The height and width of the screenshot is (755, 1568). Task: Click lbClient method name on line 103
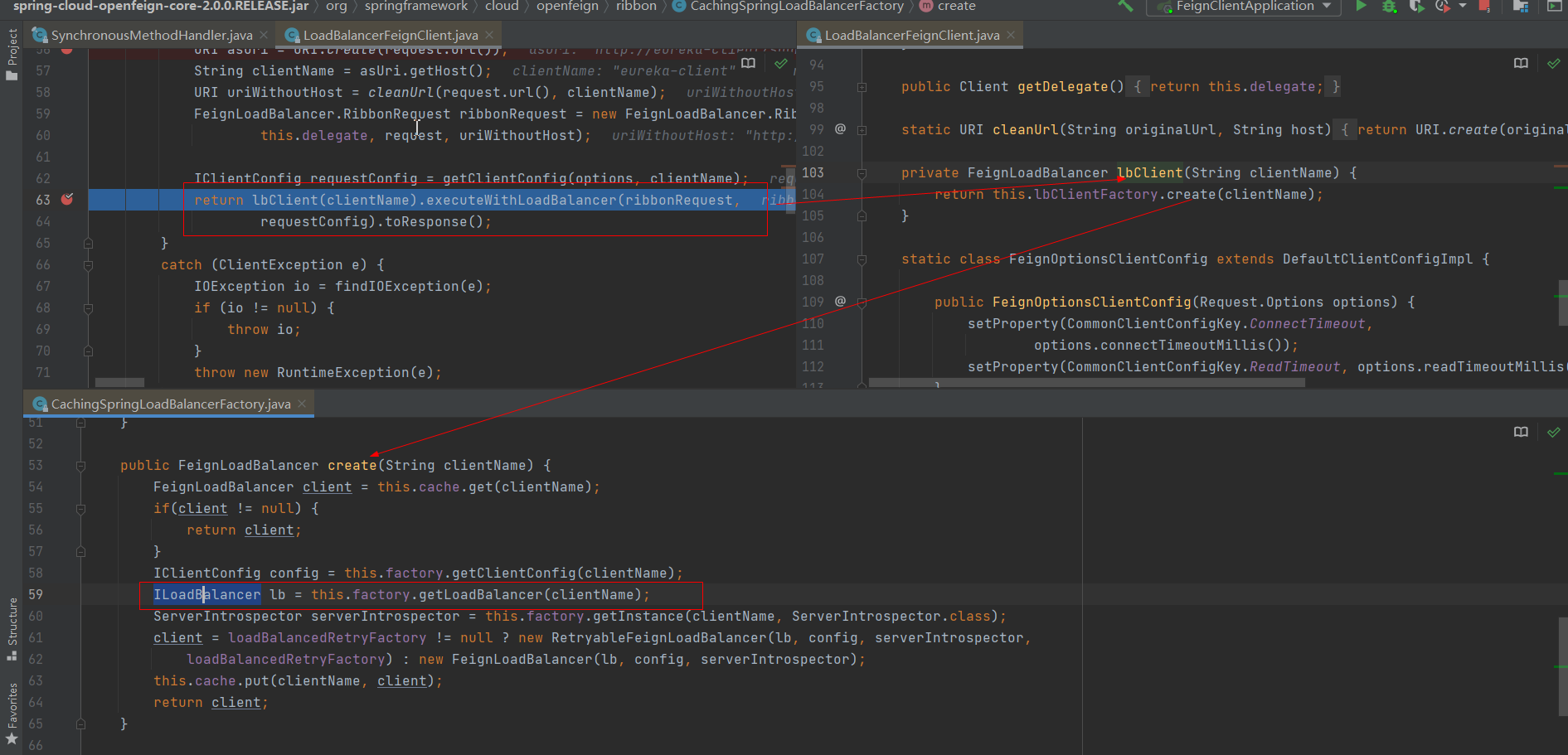pos(1149,173)
